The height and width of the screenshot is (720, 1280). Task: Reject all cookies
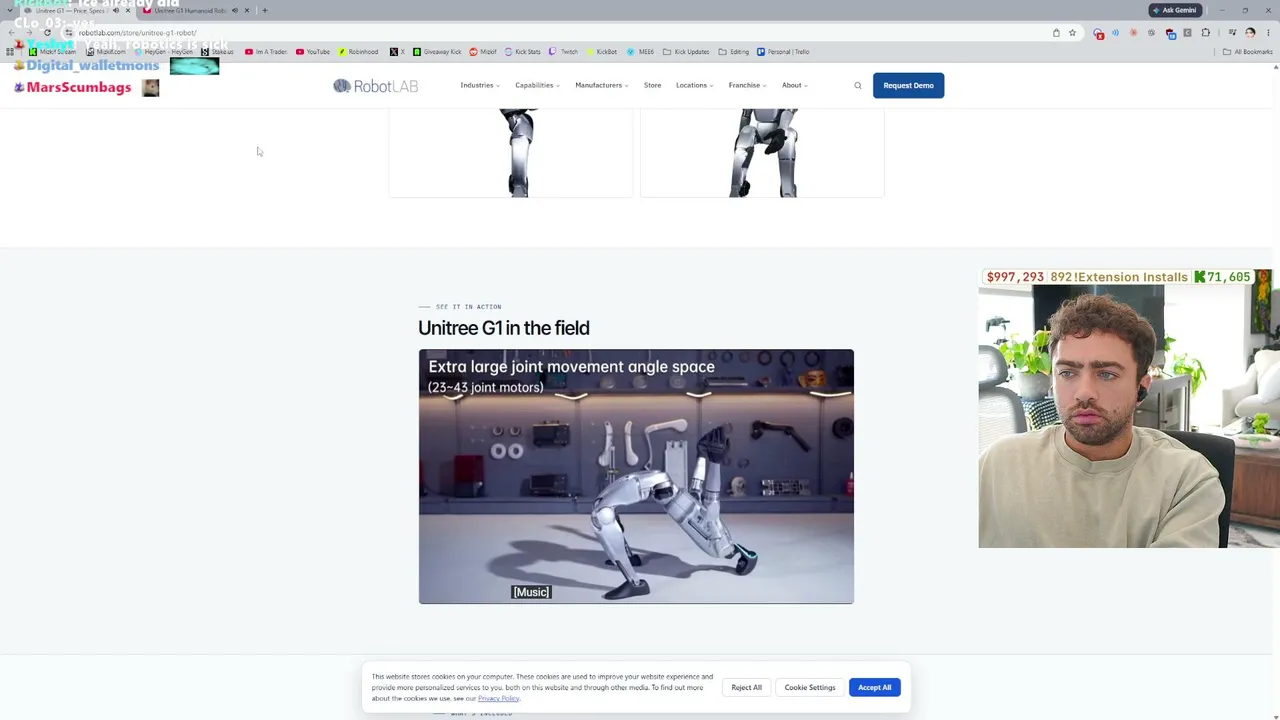(x=746, y=688)
